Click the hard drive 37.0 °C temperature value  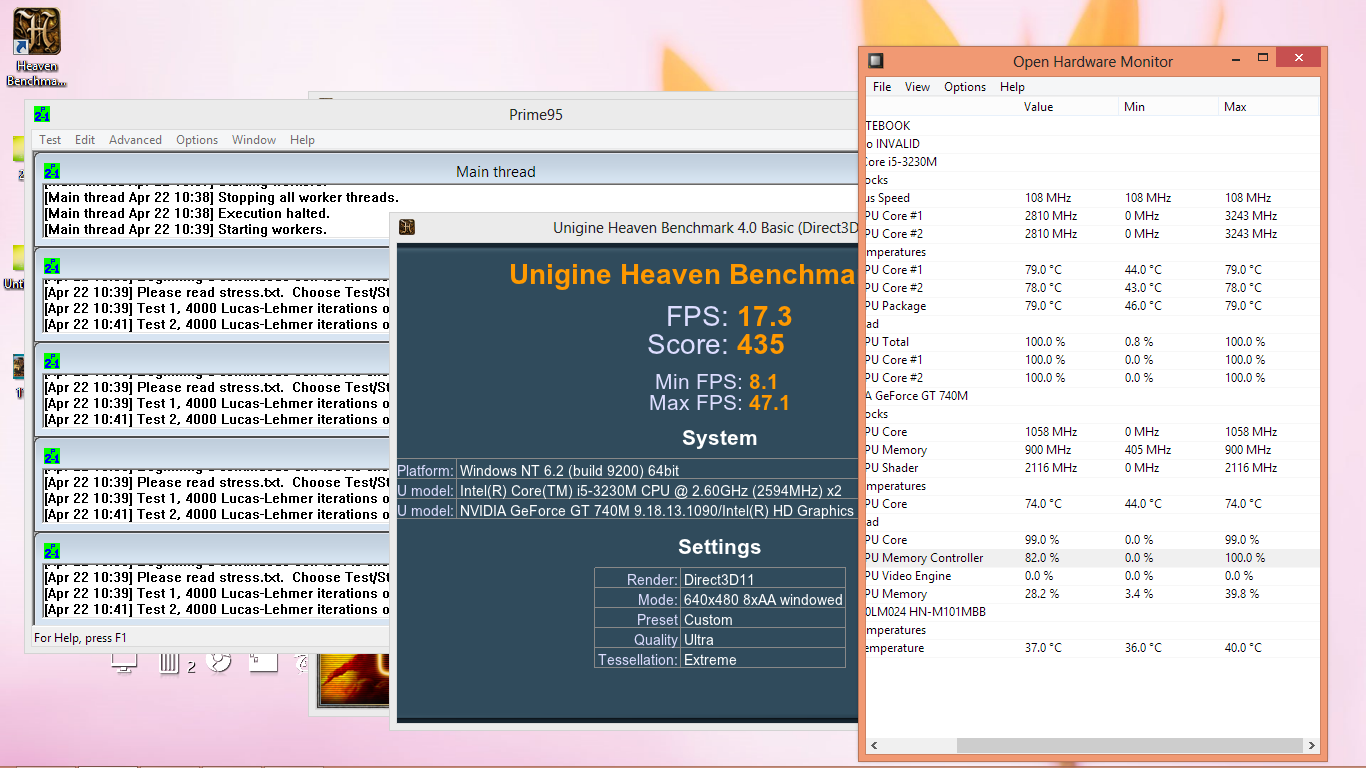(x=1043, y=648)
